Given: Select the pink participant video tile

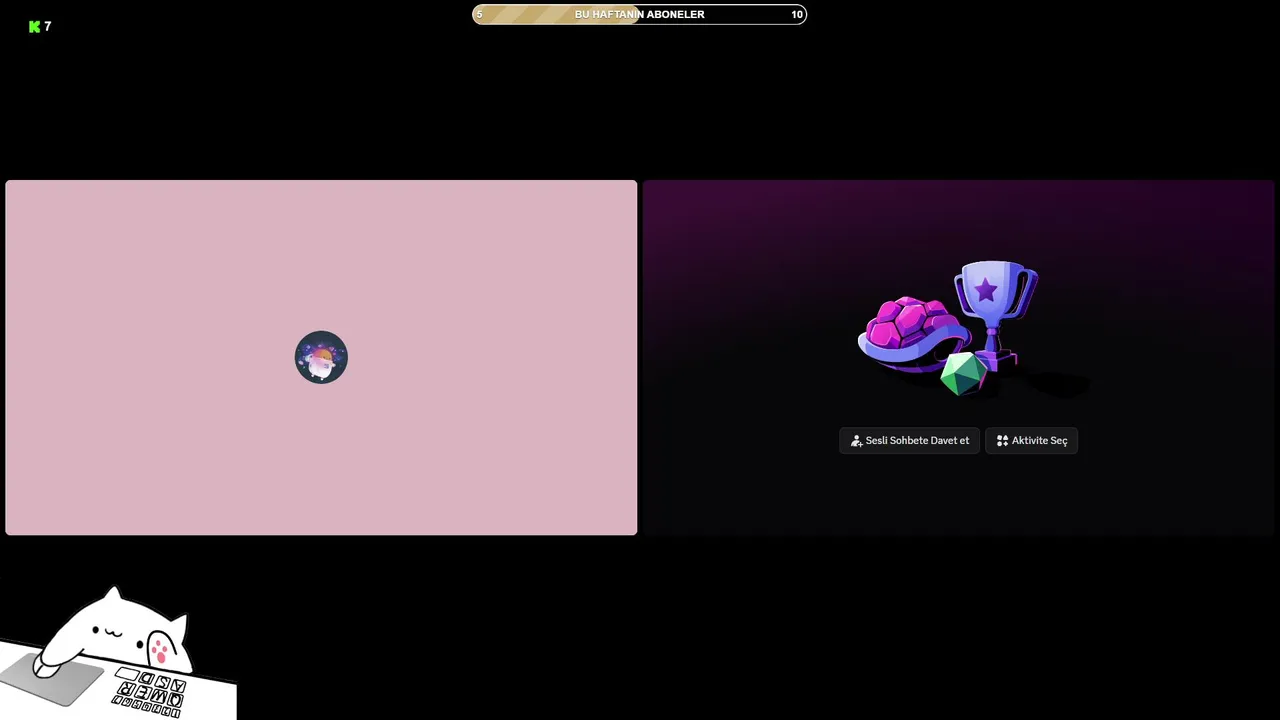Looking at the screenshot, I should pos(321,358).
